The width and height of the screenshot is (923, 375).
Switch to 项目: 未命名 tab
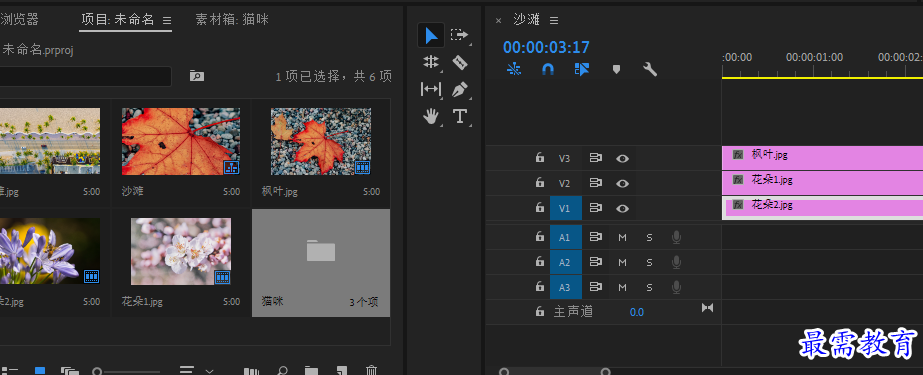click(118, 19)
